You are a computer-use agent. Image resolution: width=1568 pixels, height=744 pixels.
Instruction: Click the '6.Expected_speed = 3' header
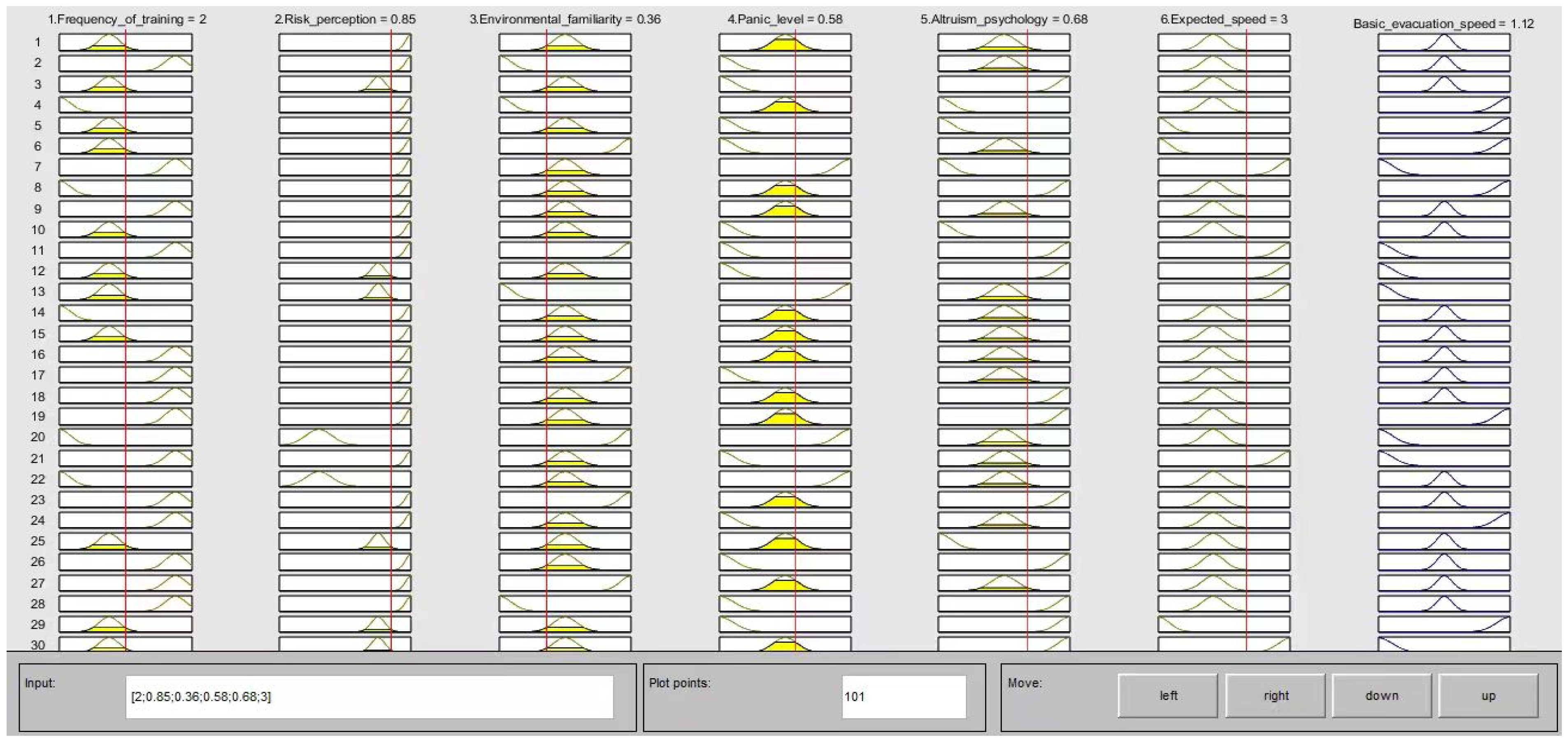coord(1224,19)
